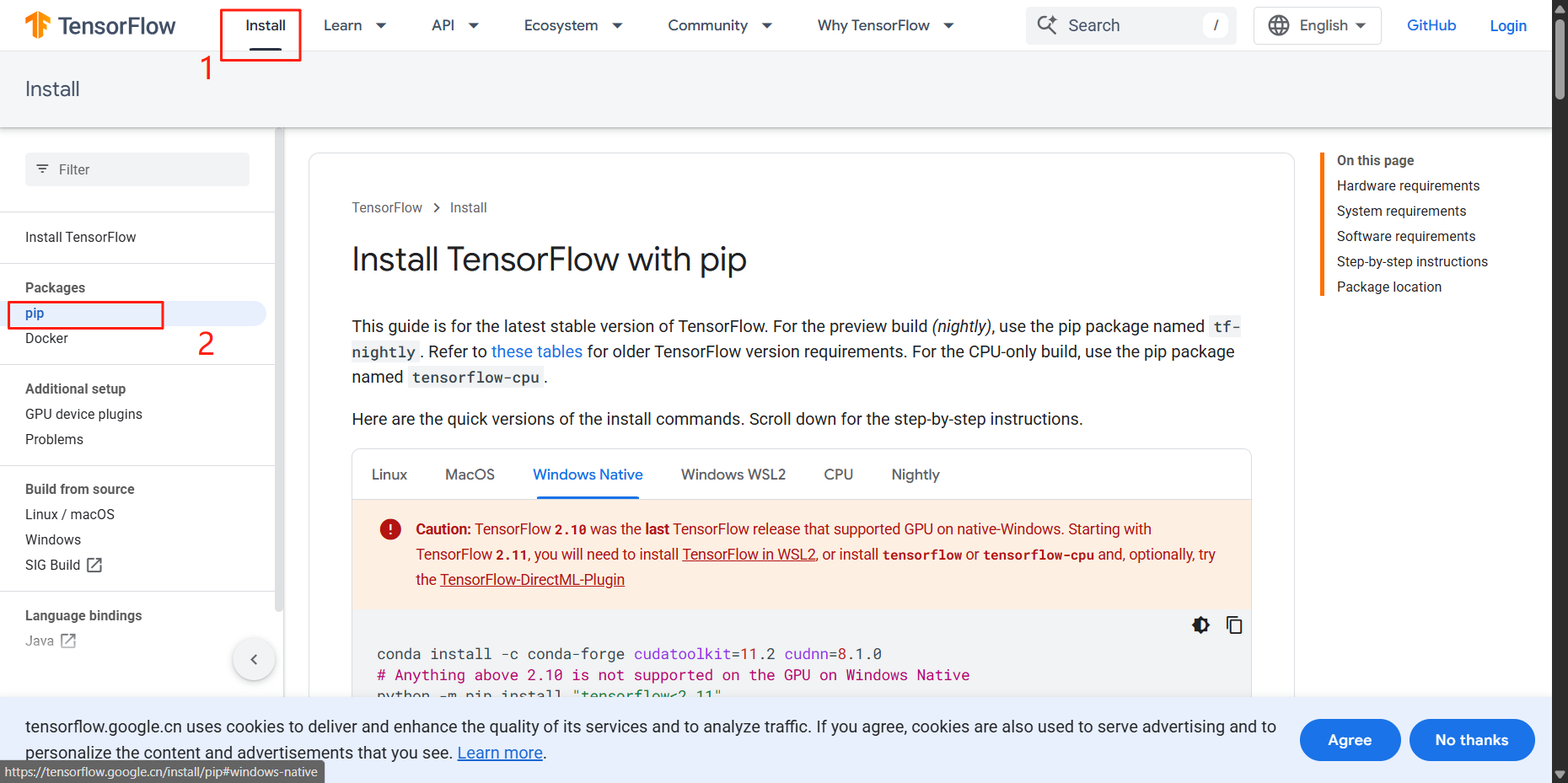Image resolution: width=1568 pixels, height=783 pixels.
Task: Click the Login link
Action: tap(1508, 26)
